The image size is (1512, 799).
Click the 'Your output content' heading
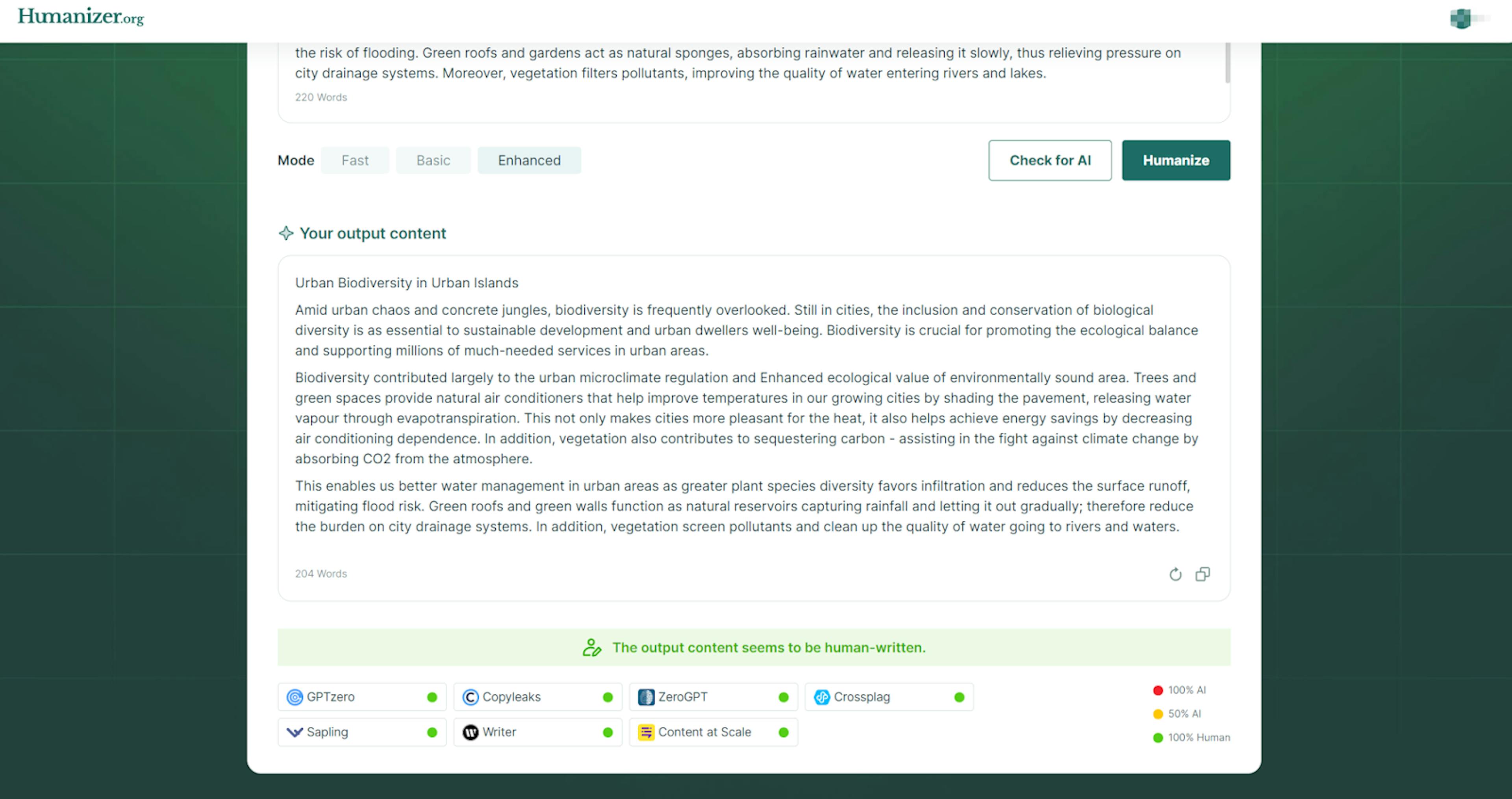pos(373,233)
